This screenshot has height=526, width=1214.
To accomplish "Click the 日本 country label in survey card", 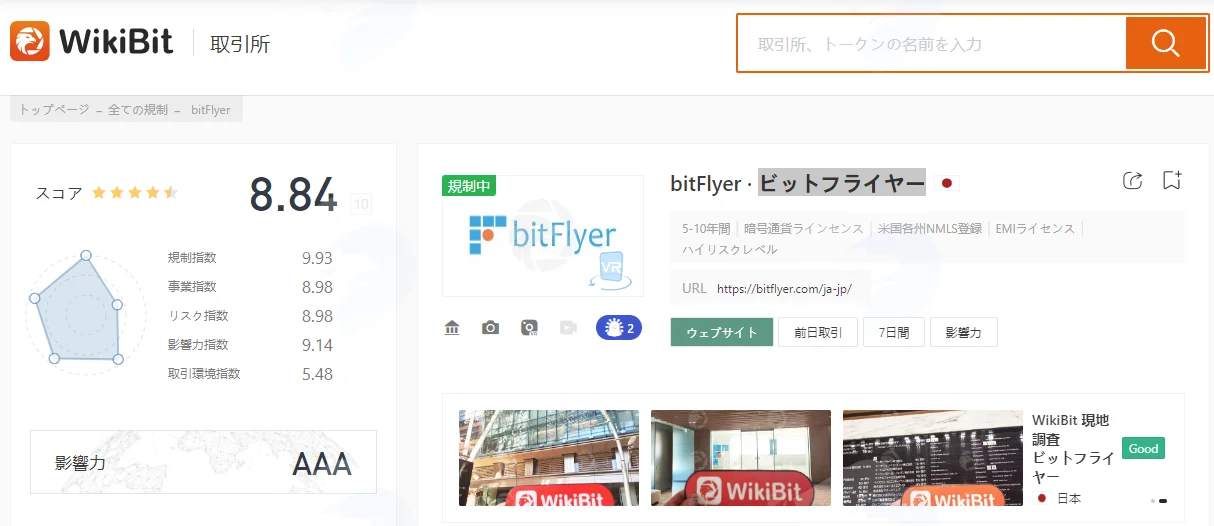I will [x=1069, y=498].
